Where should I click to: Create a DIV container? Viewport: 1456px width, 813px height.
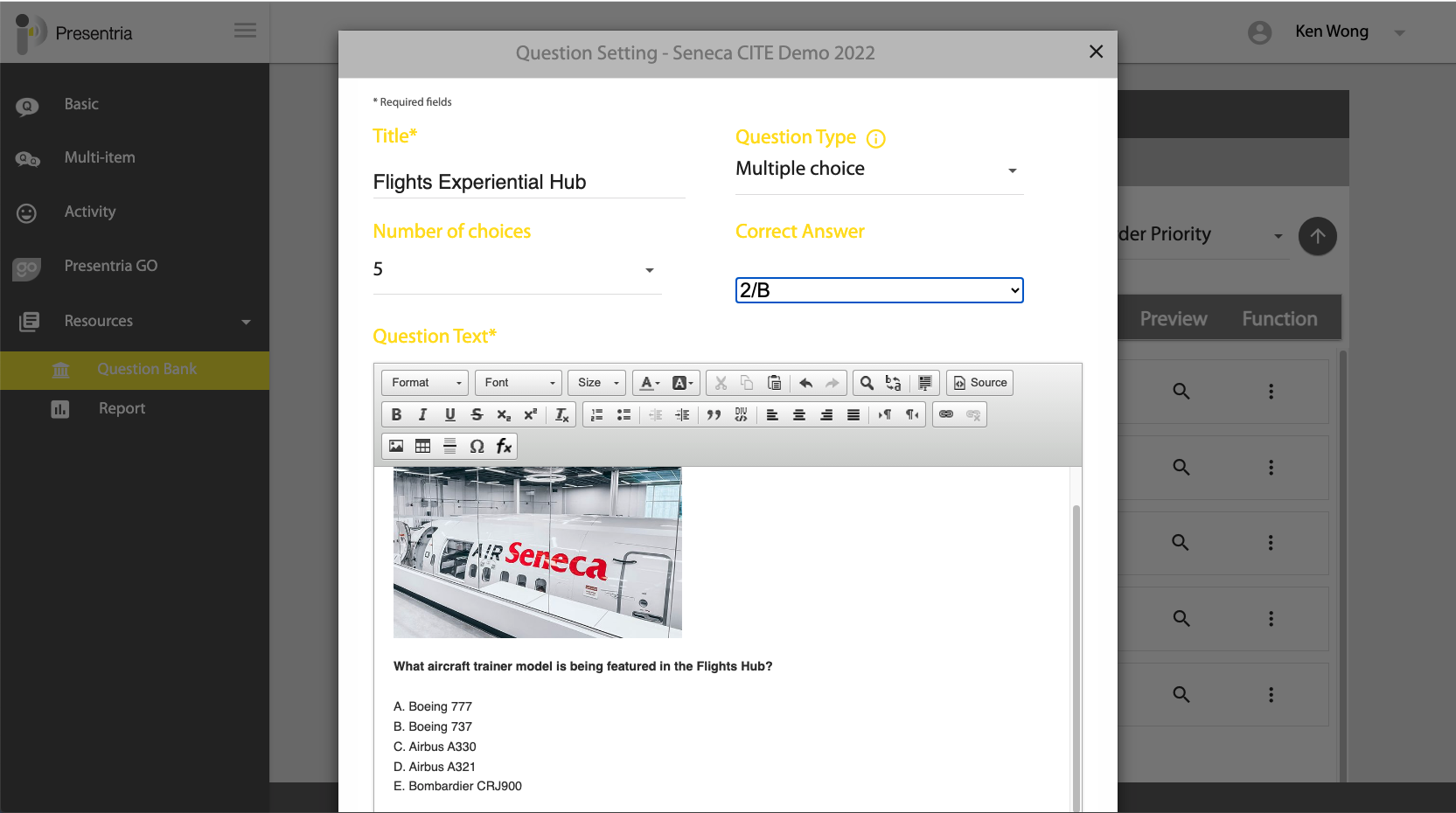741,414
